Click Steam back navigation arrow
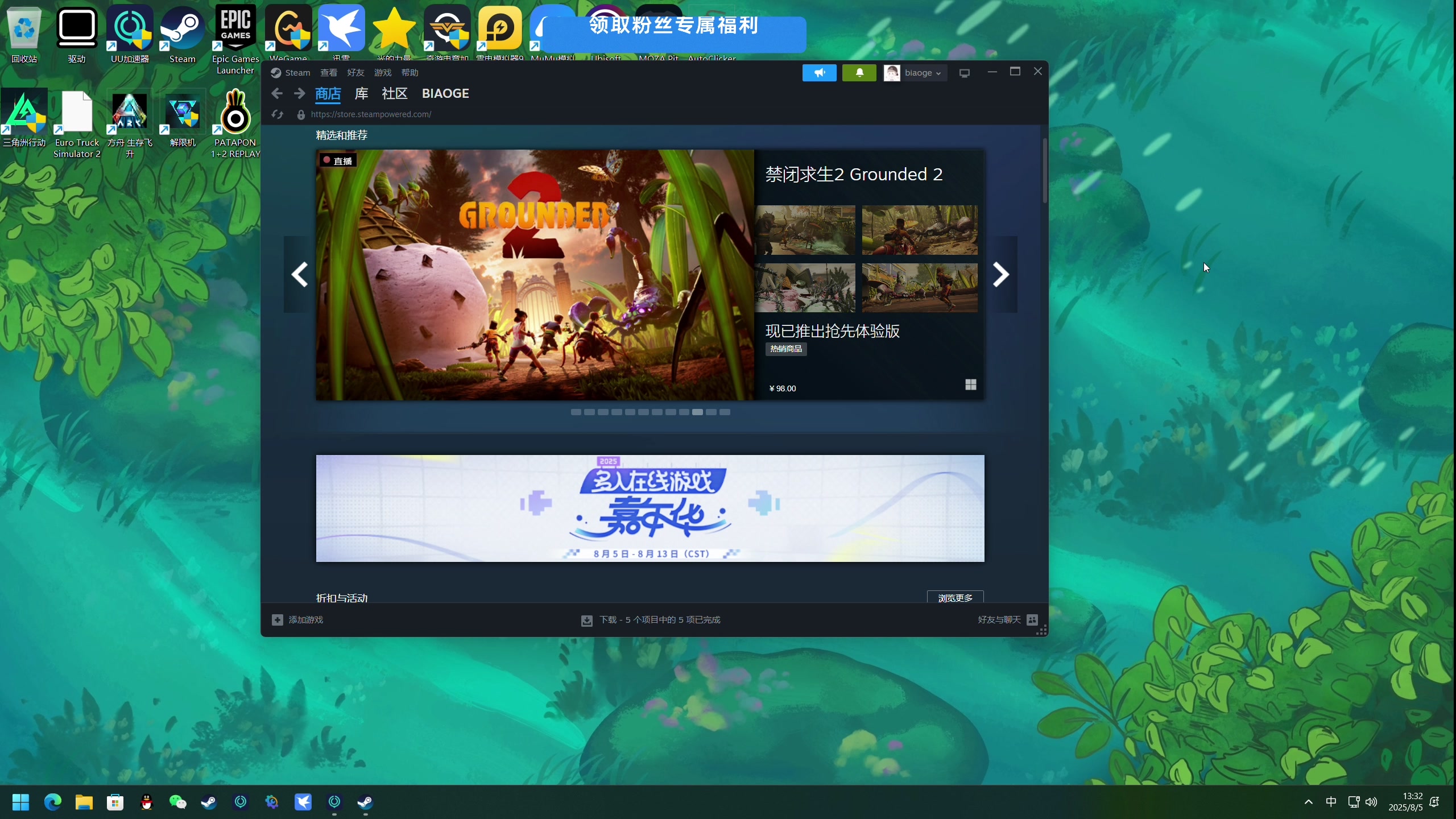The height and width of the screenshot is (819, 1456). (277, 94)
